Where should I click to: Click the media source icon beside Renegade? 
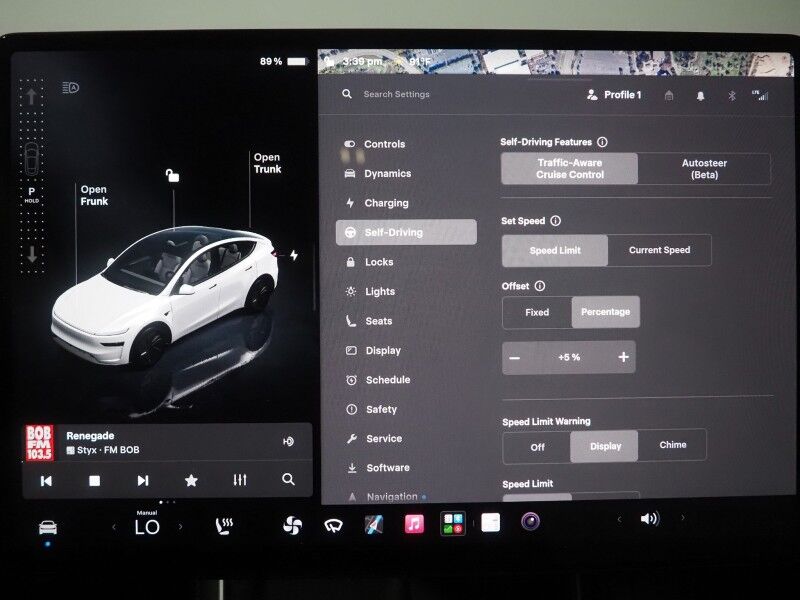click(288, 441)
